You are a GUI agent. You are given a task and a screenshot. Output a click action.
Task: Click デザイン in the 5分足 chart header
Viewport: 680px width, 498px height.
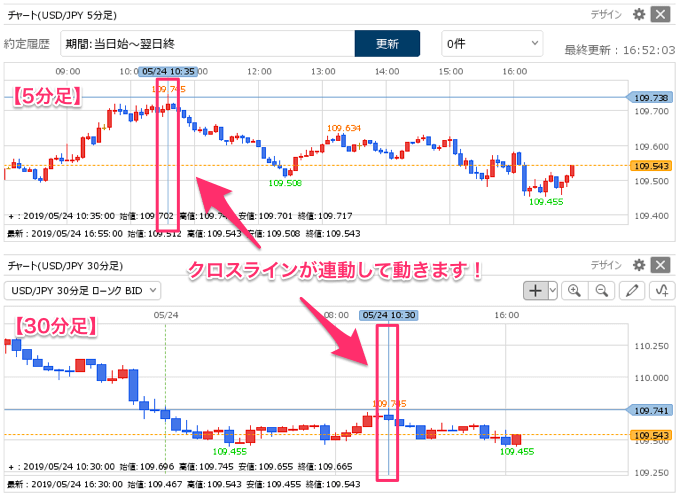[606, 15]
